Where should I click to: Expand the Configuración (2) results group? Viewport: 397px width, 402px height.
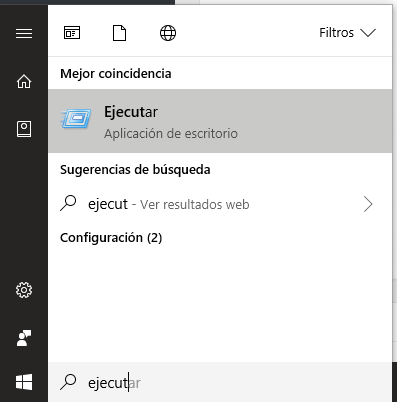click(111, 238)
